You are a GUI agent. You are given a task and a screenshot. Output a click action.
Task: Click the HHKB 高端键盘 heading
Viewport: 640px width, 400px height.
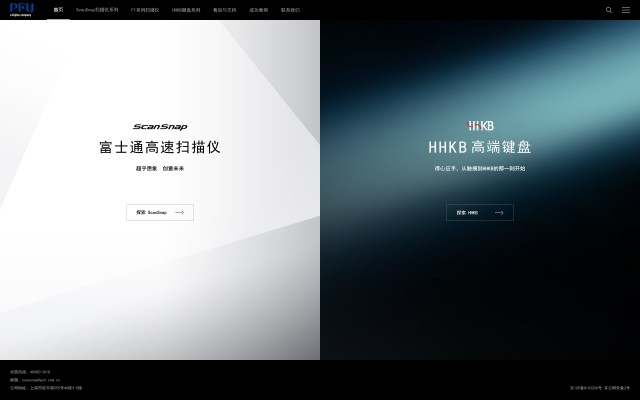480,147
